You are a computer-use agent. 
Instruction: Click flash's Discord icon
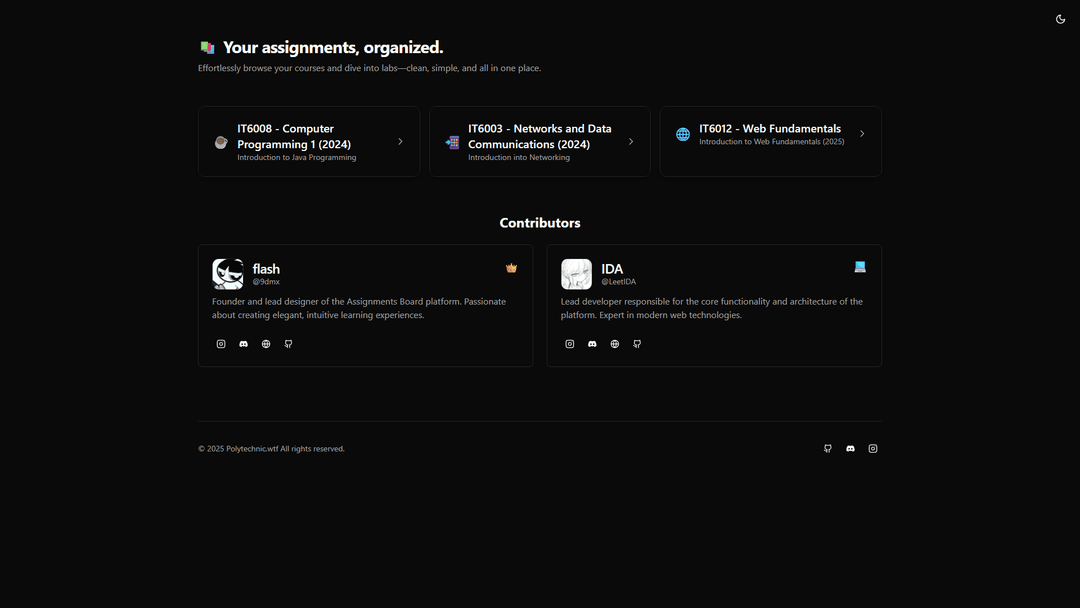coord(243,343)
